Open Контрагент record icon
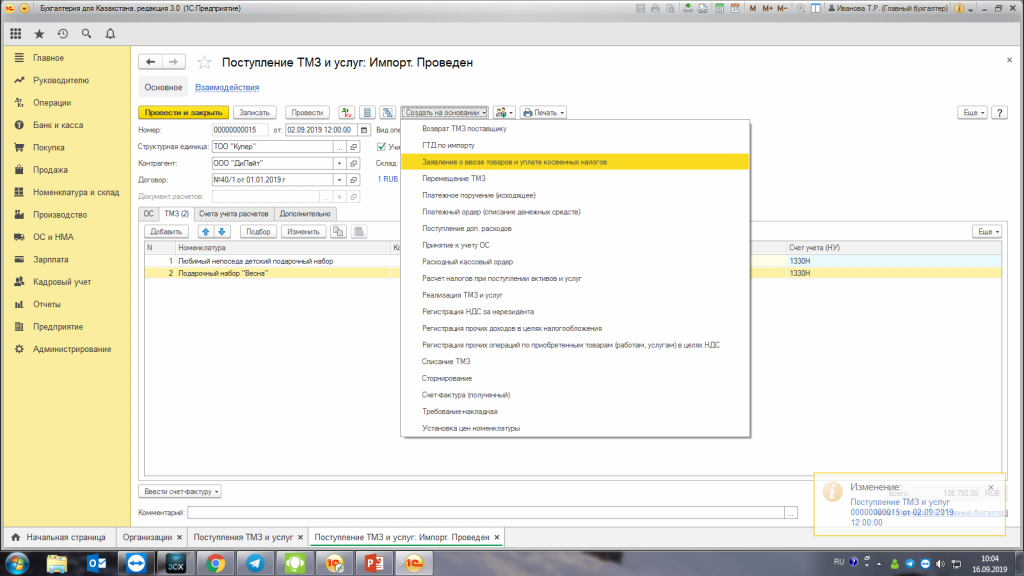This screenshot has height=576, width=1024. coord(354,163)
